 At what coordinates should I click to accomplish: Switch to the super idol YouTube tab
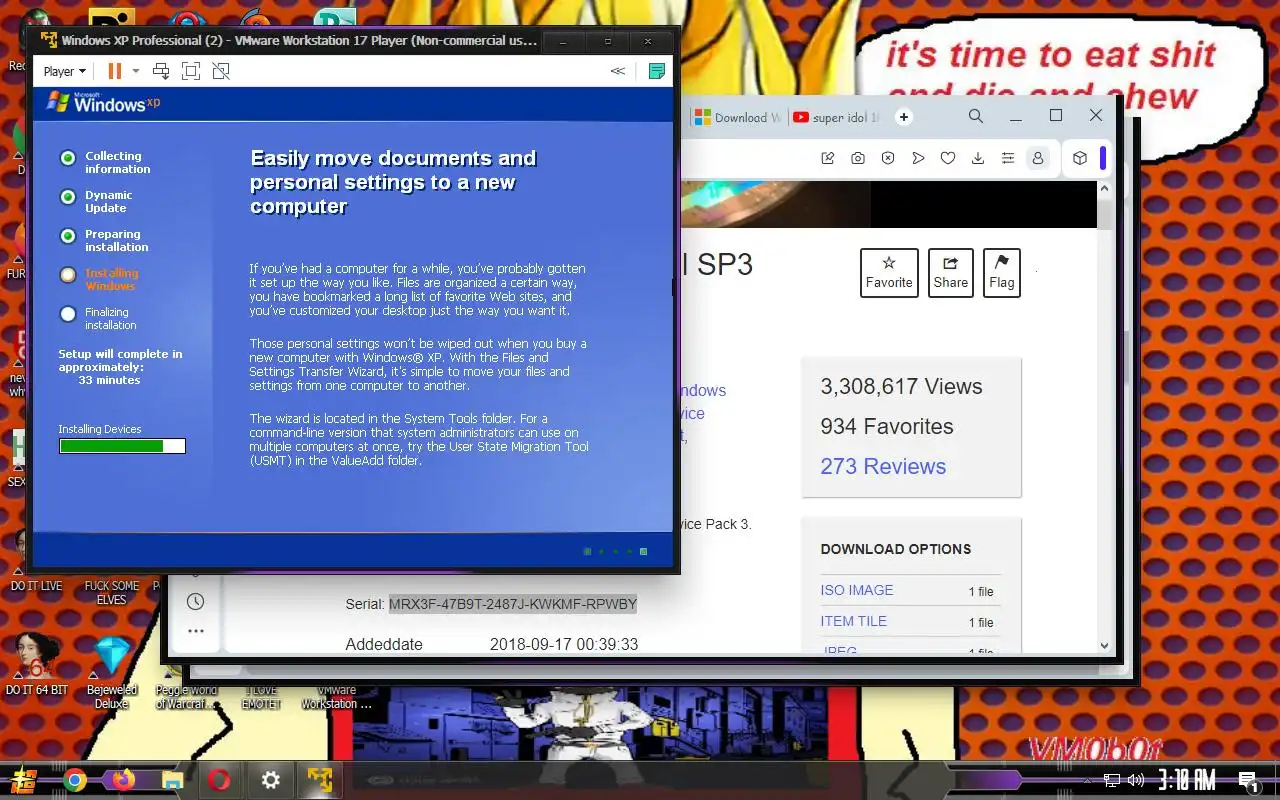[x=837, y=117]
